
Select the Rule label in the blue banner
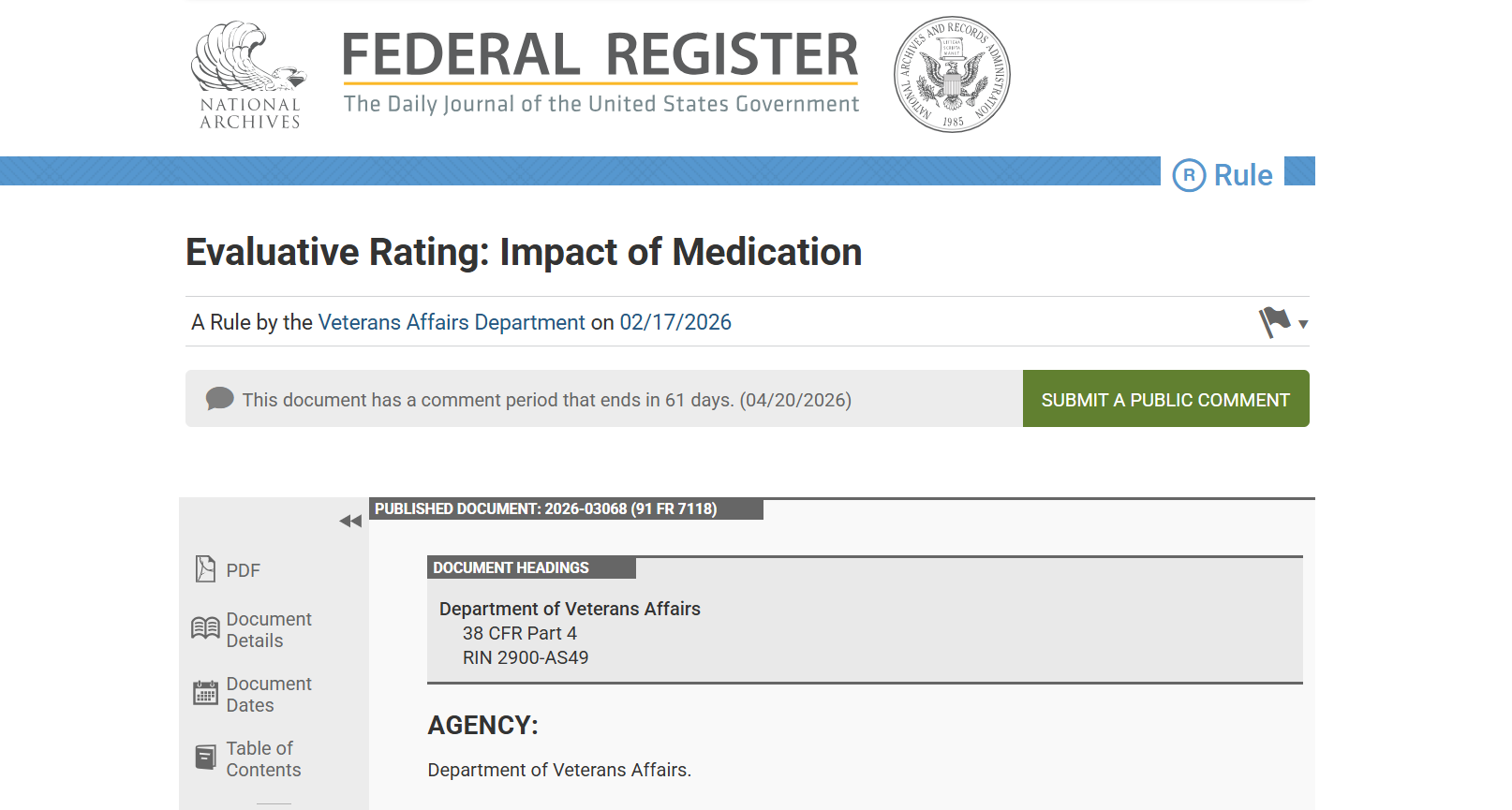pos(1243,174)
